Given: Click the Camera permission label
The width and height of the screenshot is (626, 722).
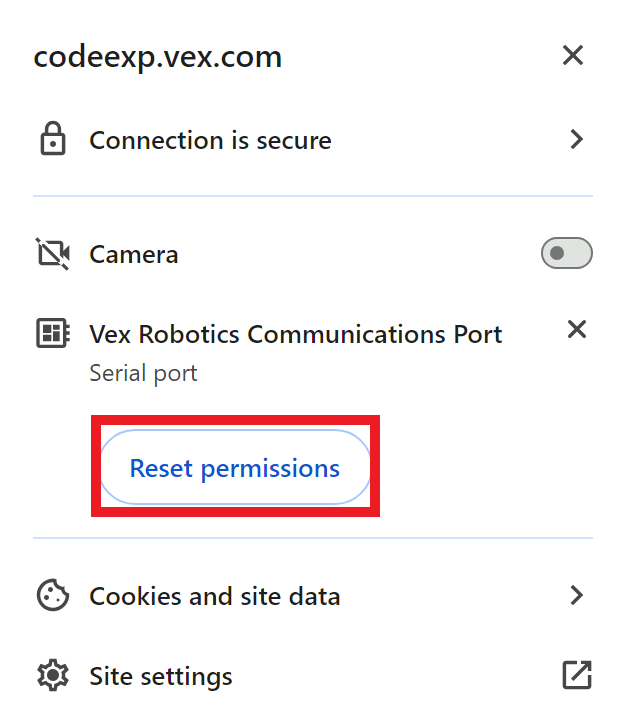Looking at the screenshot, I should (x=134, y=255).
